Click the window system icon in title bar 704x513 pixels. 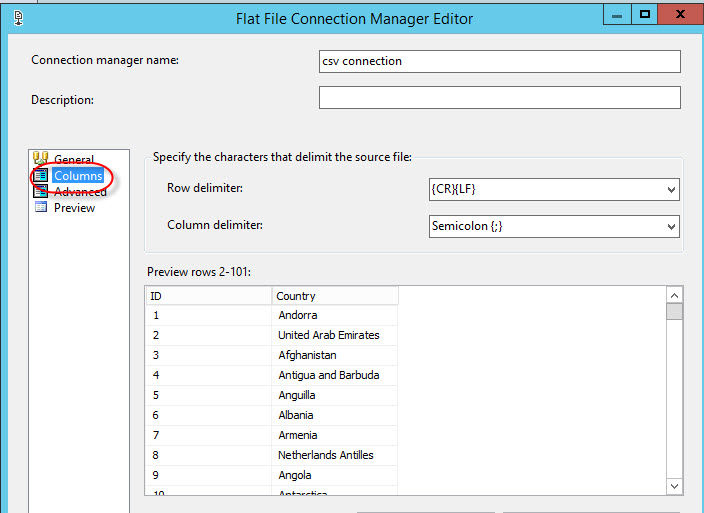pyautogui.click(x=19, y=17)
